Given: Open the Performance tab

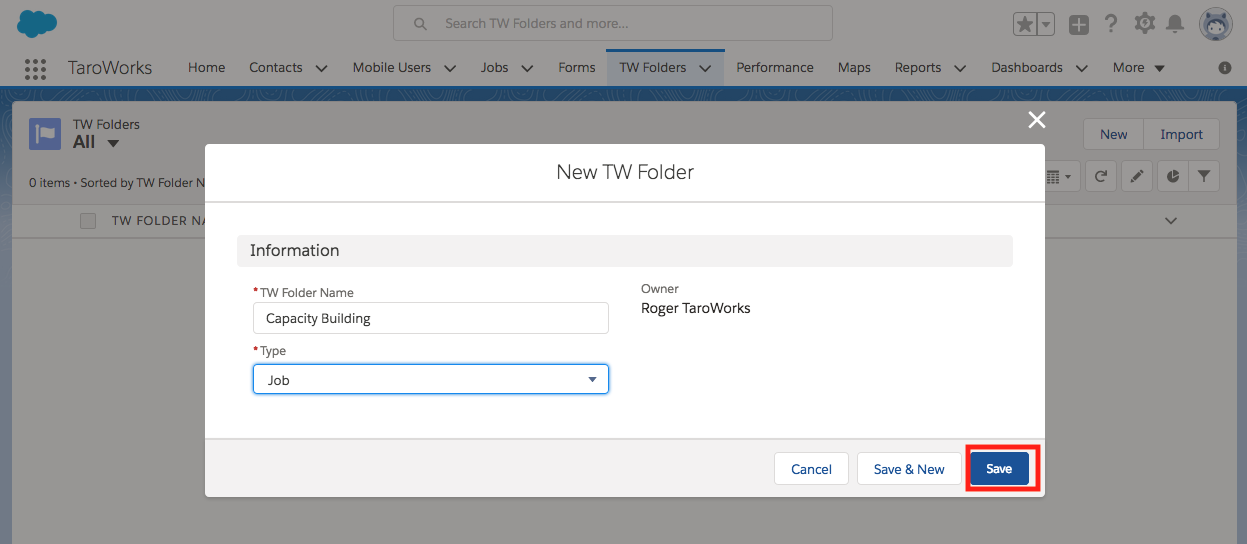Looking at the screenshot, I should click(775, 68).
